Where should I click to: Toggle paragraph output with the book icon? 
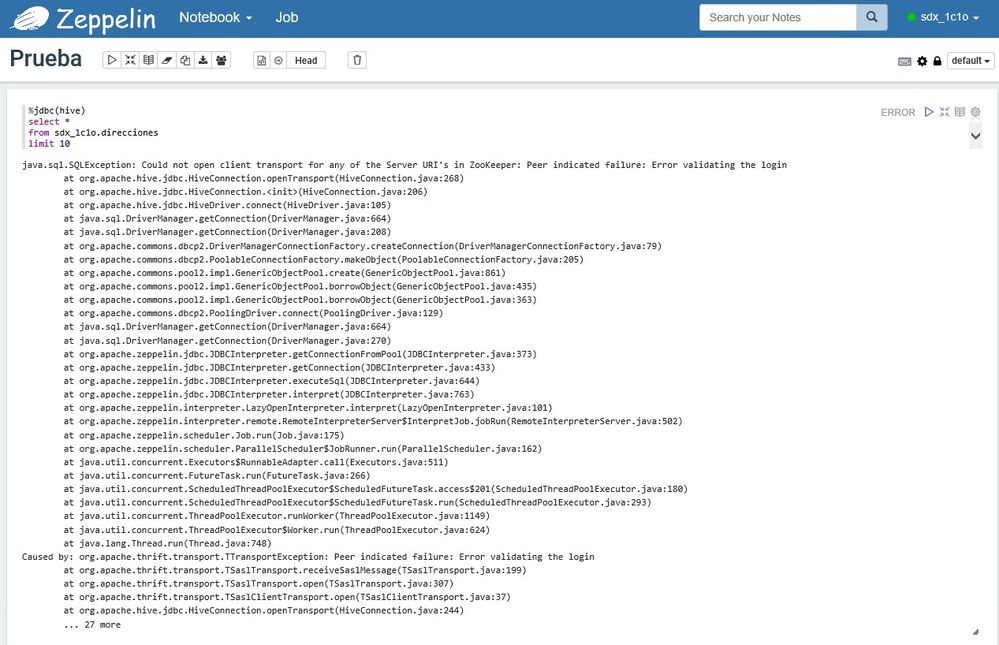tap(959, 112)
